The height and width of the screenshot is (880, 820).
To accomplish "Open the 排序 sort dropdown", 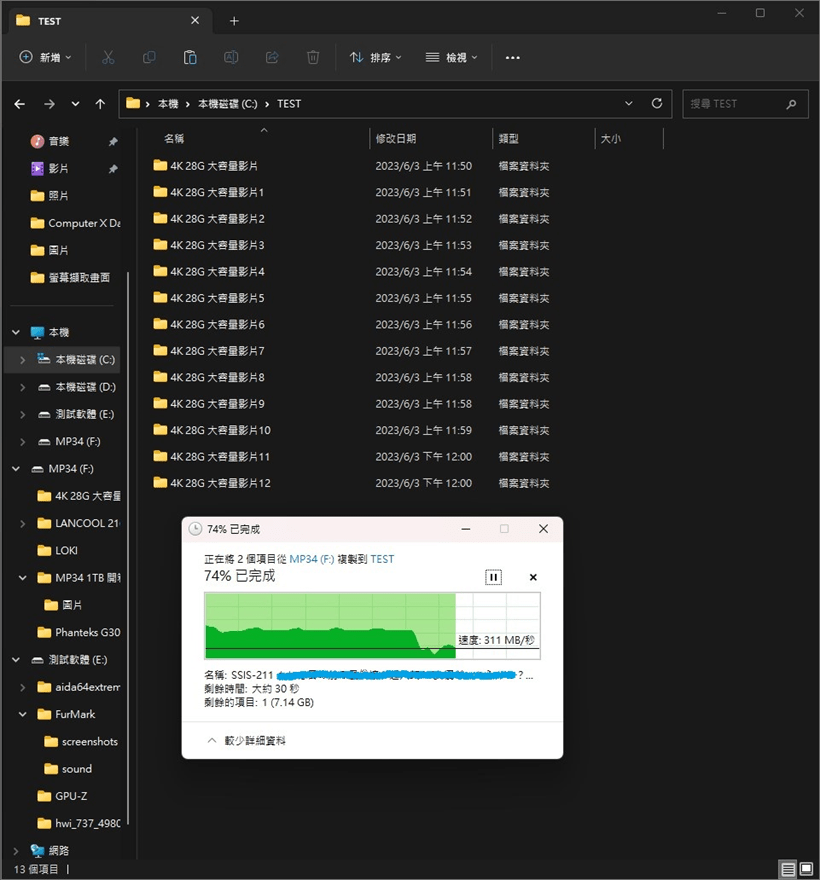I will [375, 57].
